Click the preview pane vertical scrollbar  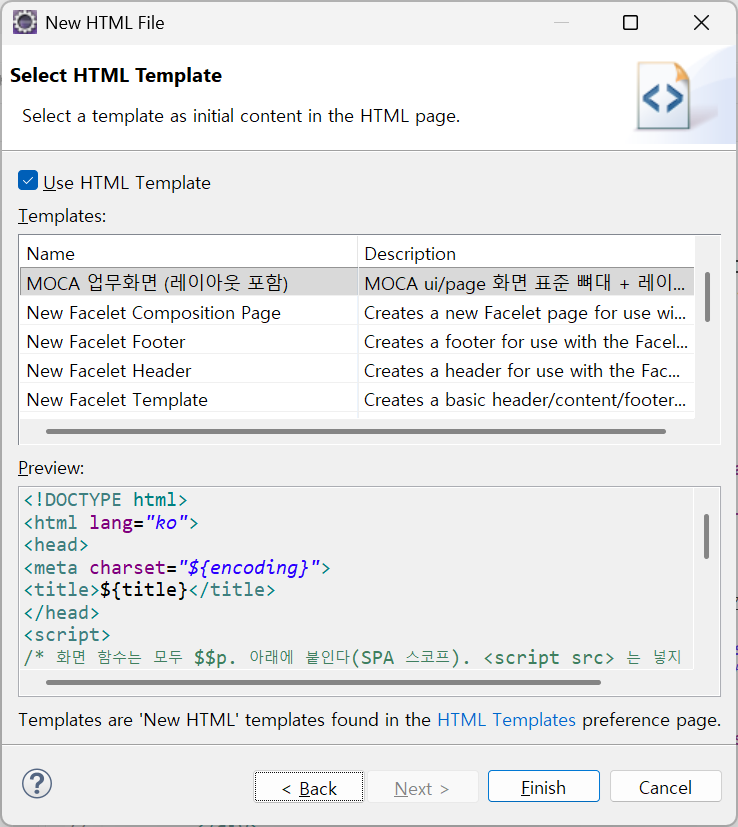706,536
